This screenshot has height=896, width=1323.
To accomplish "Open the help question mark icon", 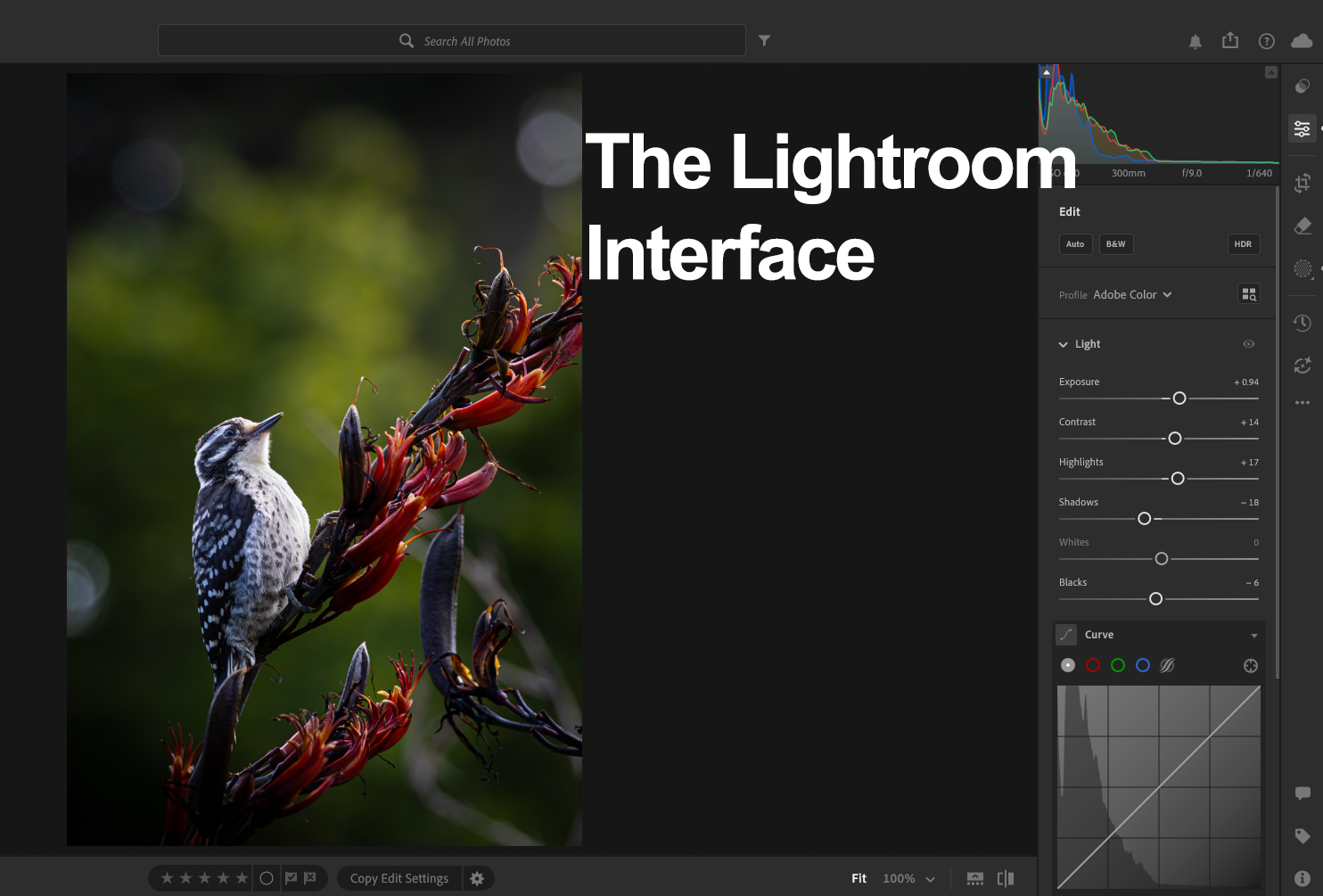I will pyautogui.click(x=1266, y=41).
